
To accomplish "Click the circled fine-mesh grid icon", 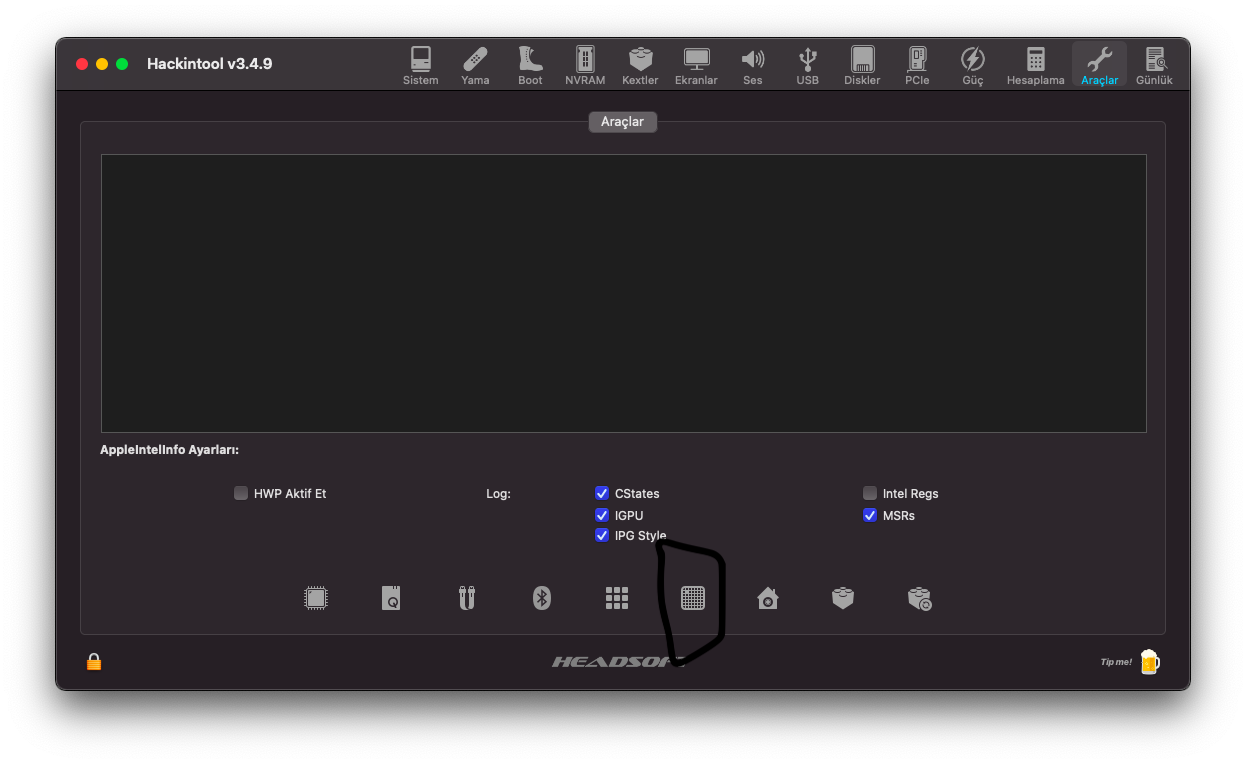I will click(692, 598).
